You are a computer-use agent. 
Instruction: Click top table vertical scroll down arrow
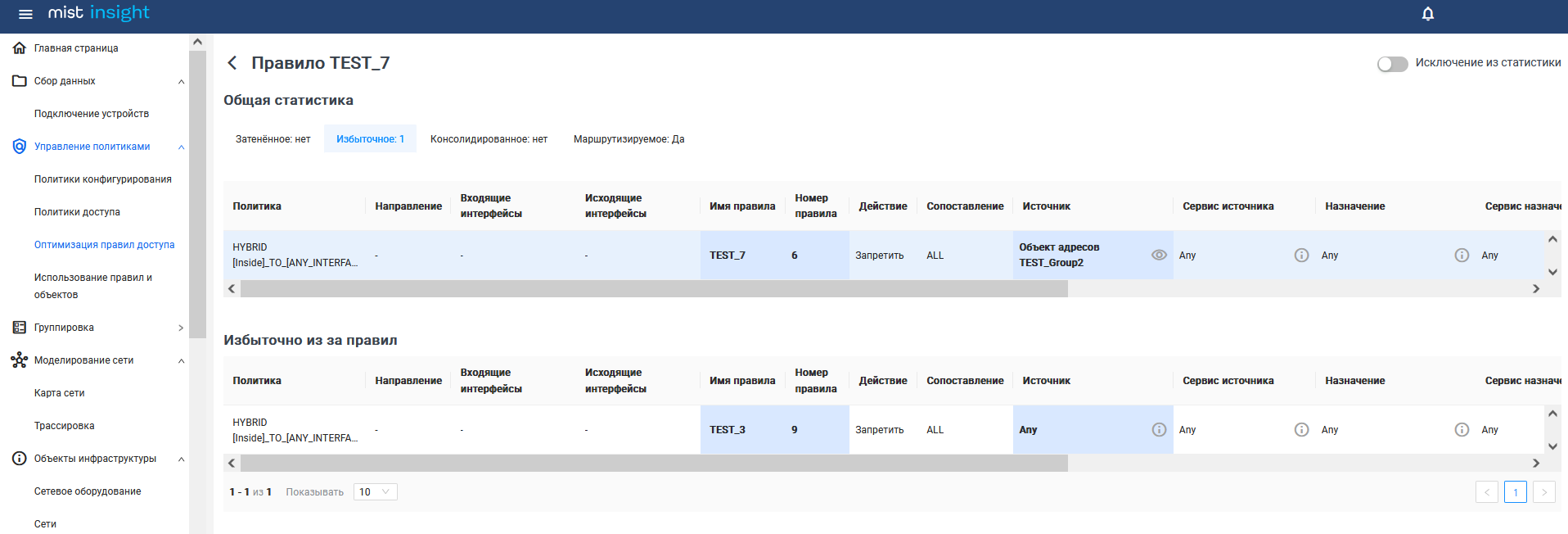click(x=1552, y=272)
